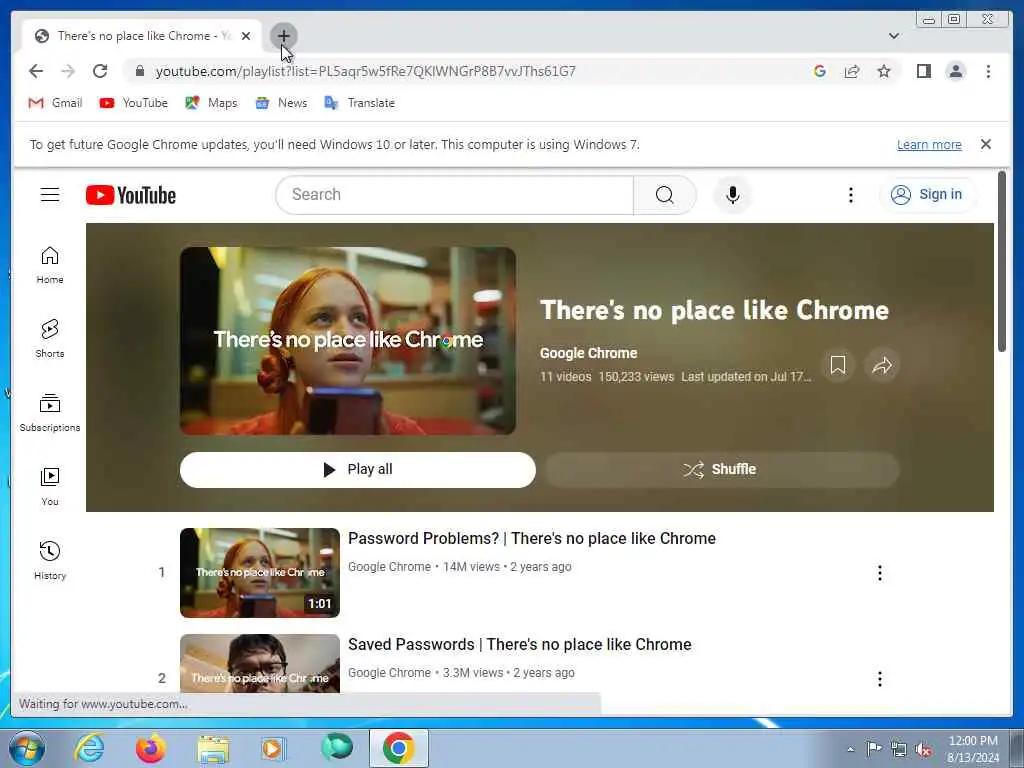Open Windows Media Player on taskbar
This screenshot has height=768, width=1024.
274,748
